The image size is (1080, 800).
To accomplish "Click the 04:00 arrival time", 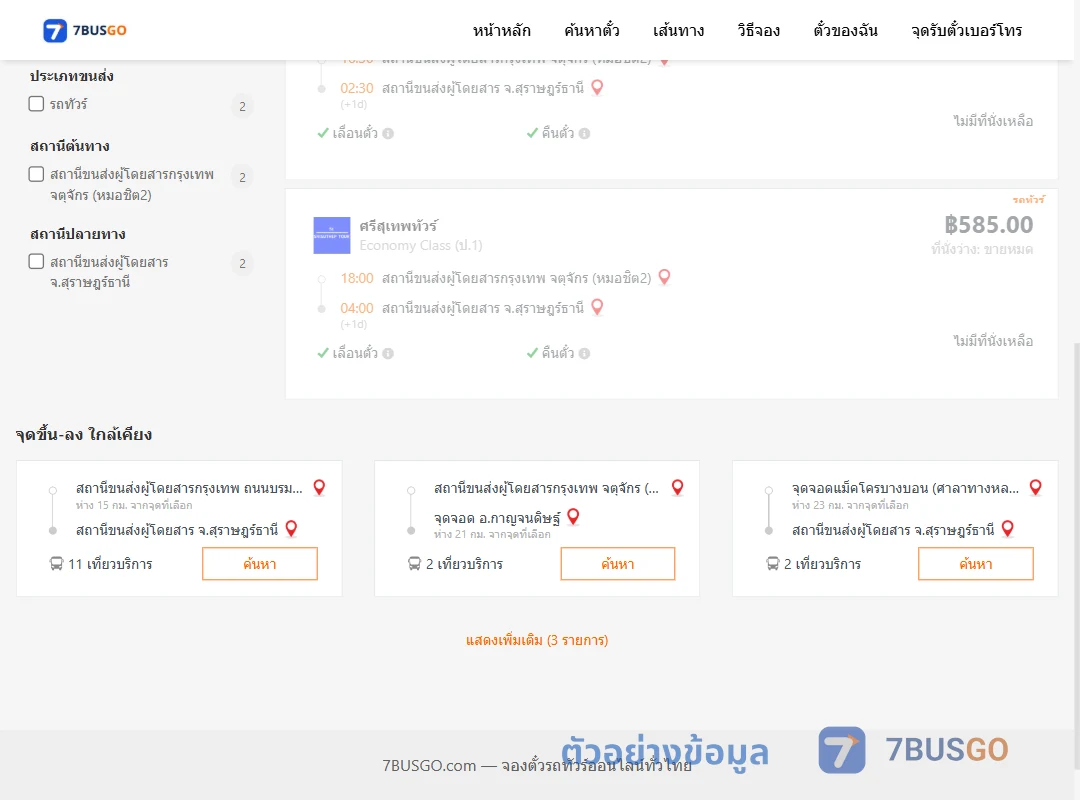I will pos(357,308).
